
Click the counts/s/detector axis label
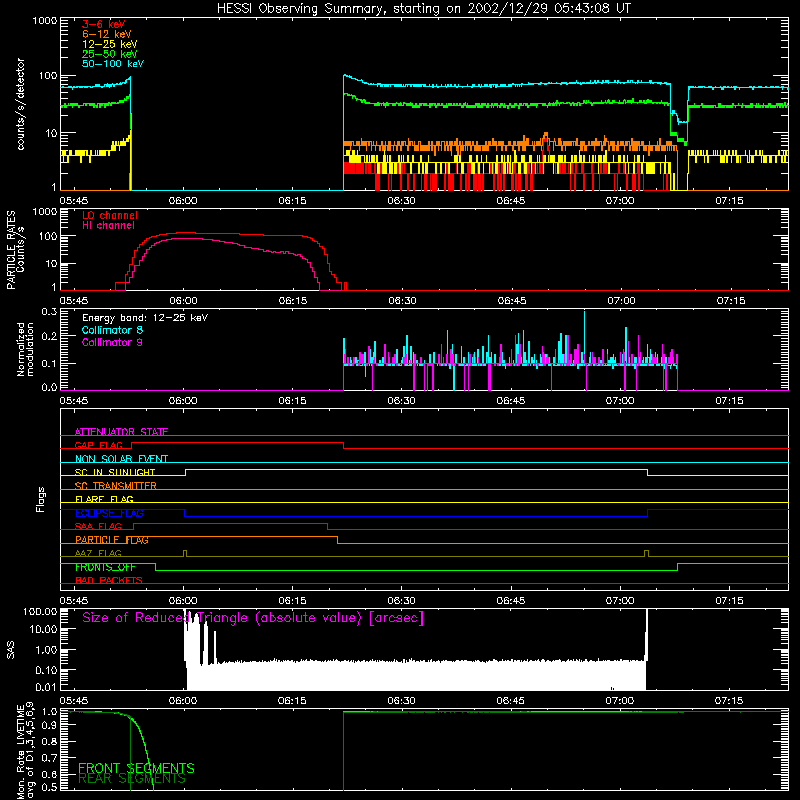(x=21, y=104)
